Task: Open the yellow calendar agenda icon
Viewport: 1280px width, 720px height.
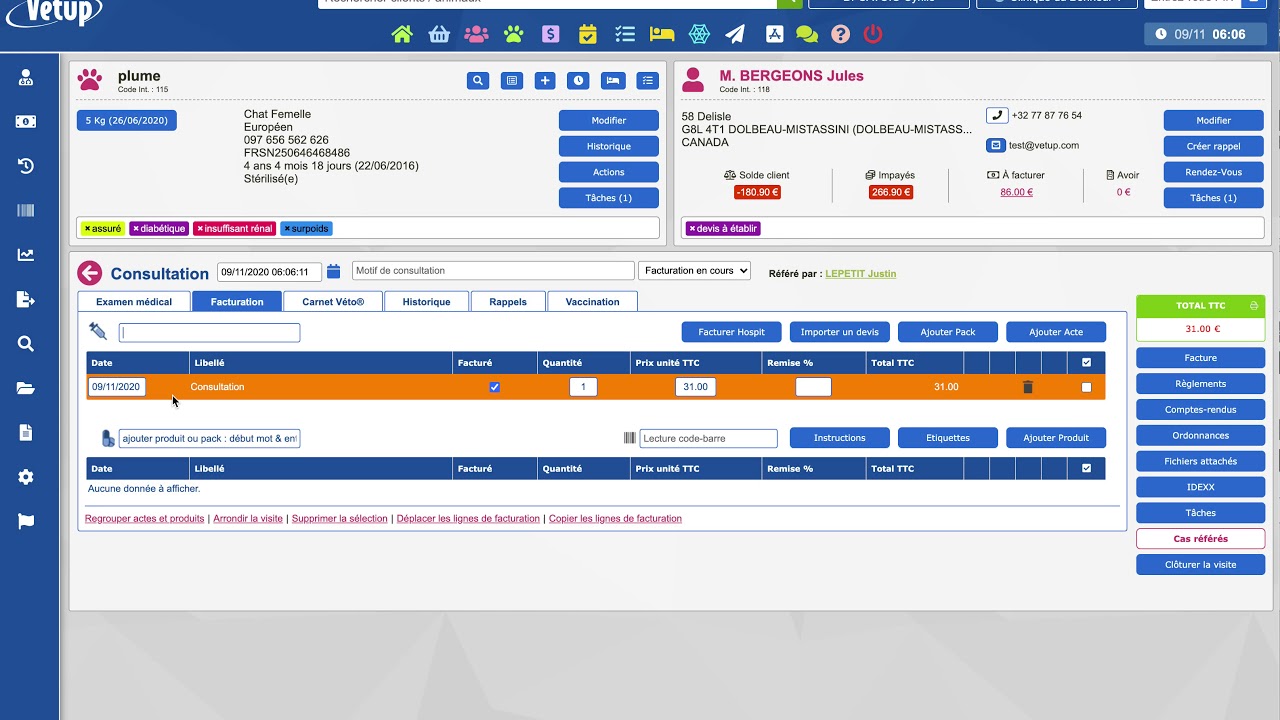Action: 588,34
